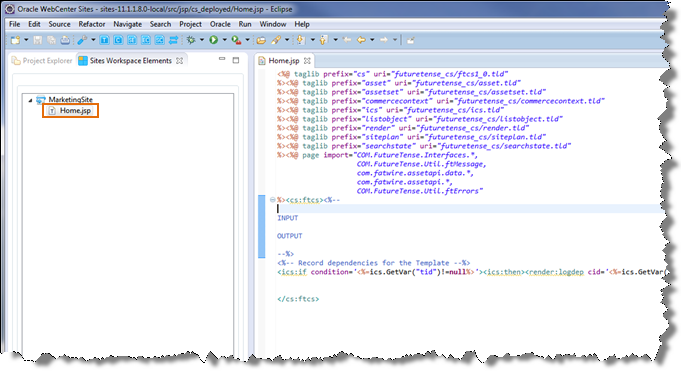This screenshot has height=371, width=681.
Task: Click the blue sync arrows icon
Action: pos(173,40)
